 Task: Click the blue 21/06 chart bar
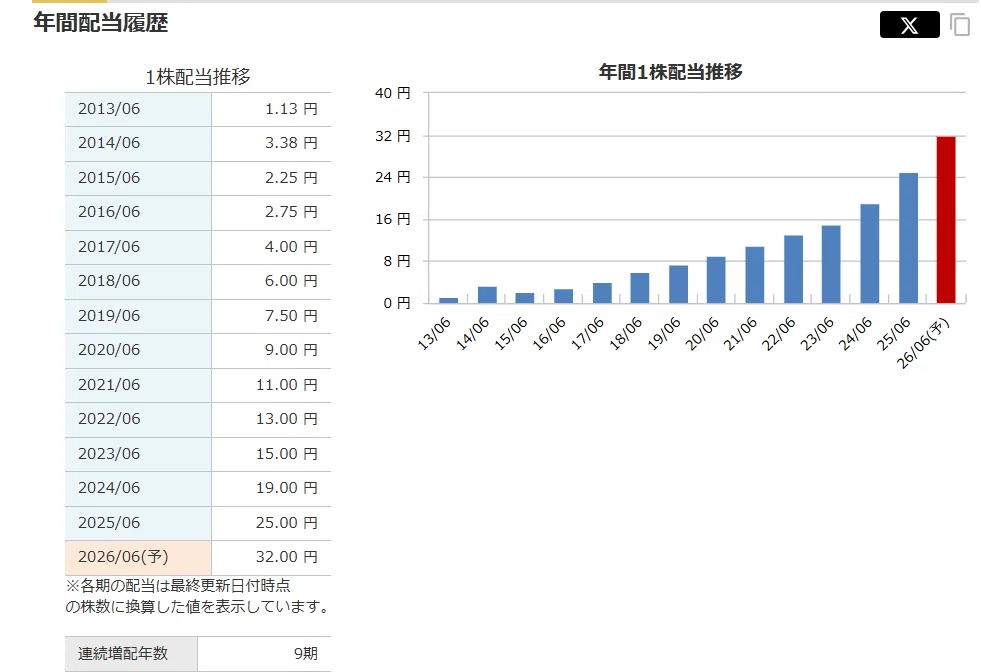tap(755, 275)
